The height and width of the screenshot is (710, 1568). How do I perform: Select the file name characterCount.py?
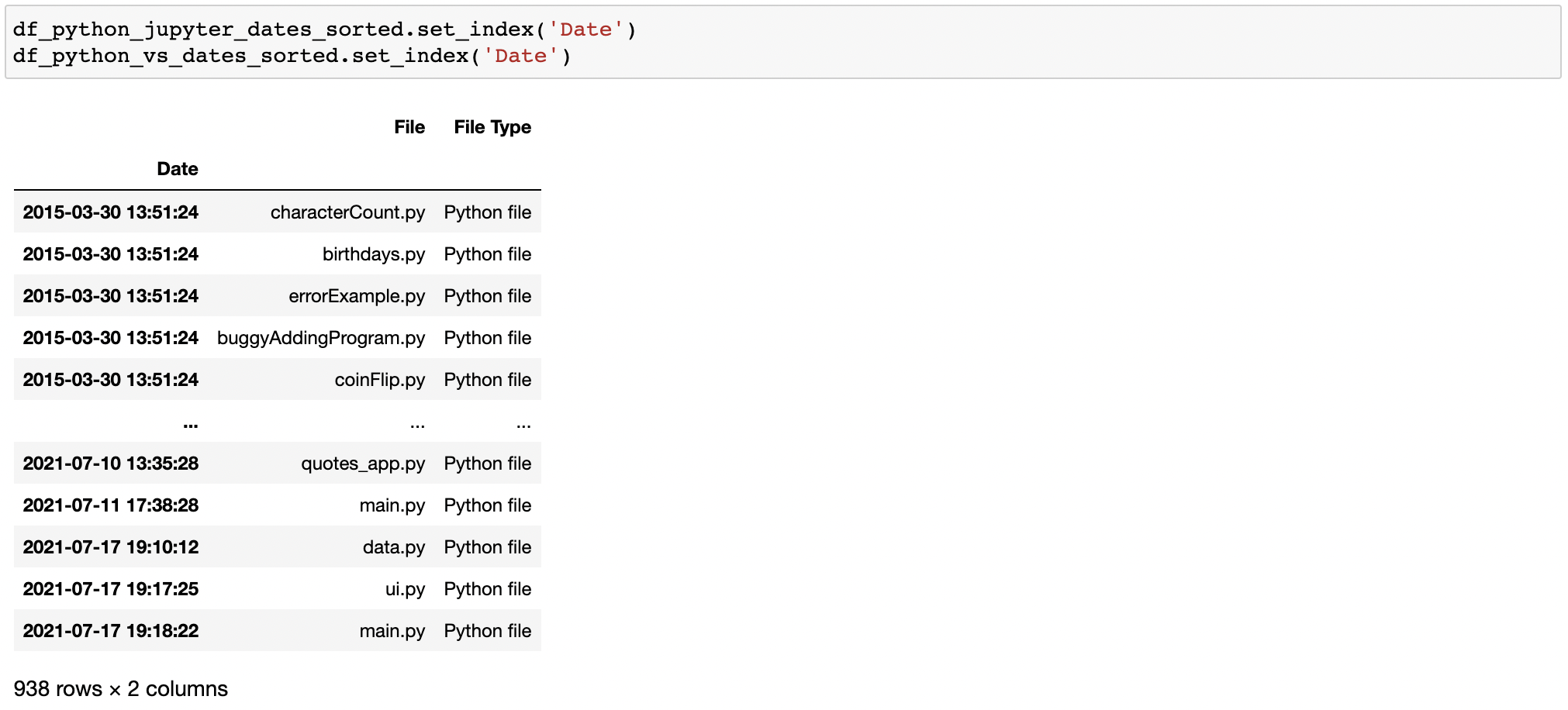(x=347, y=212)
